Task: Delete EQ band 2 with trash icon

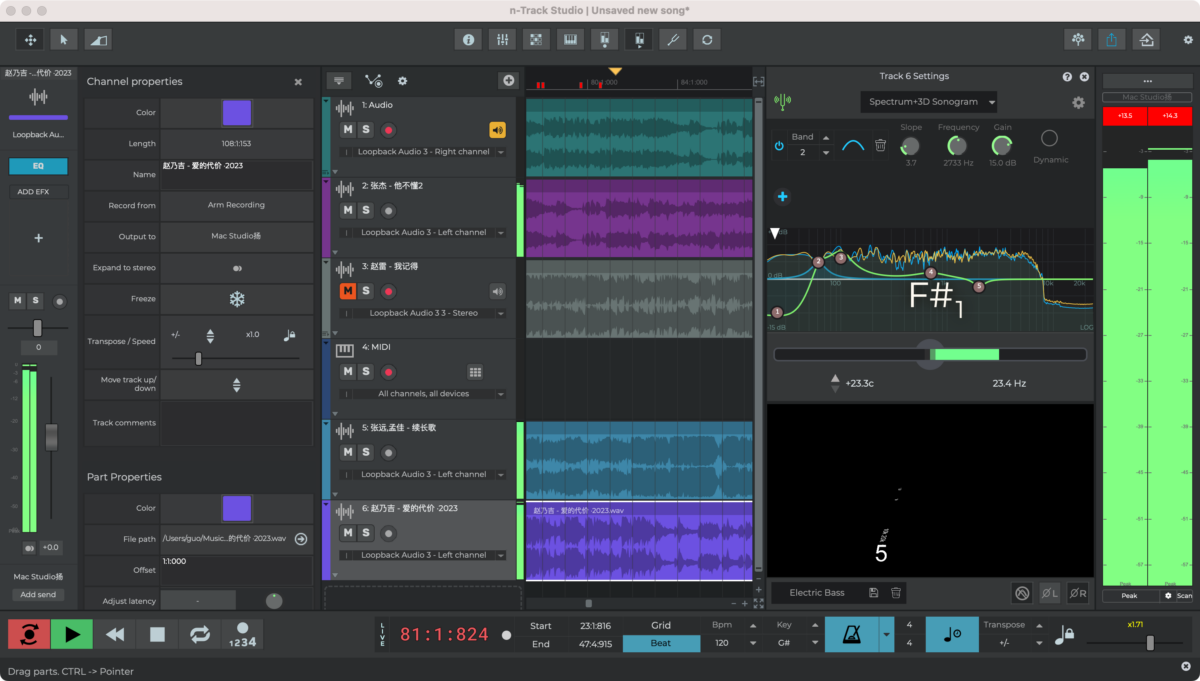Action: tap(880, 146)
